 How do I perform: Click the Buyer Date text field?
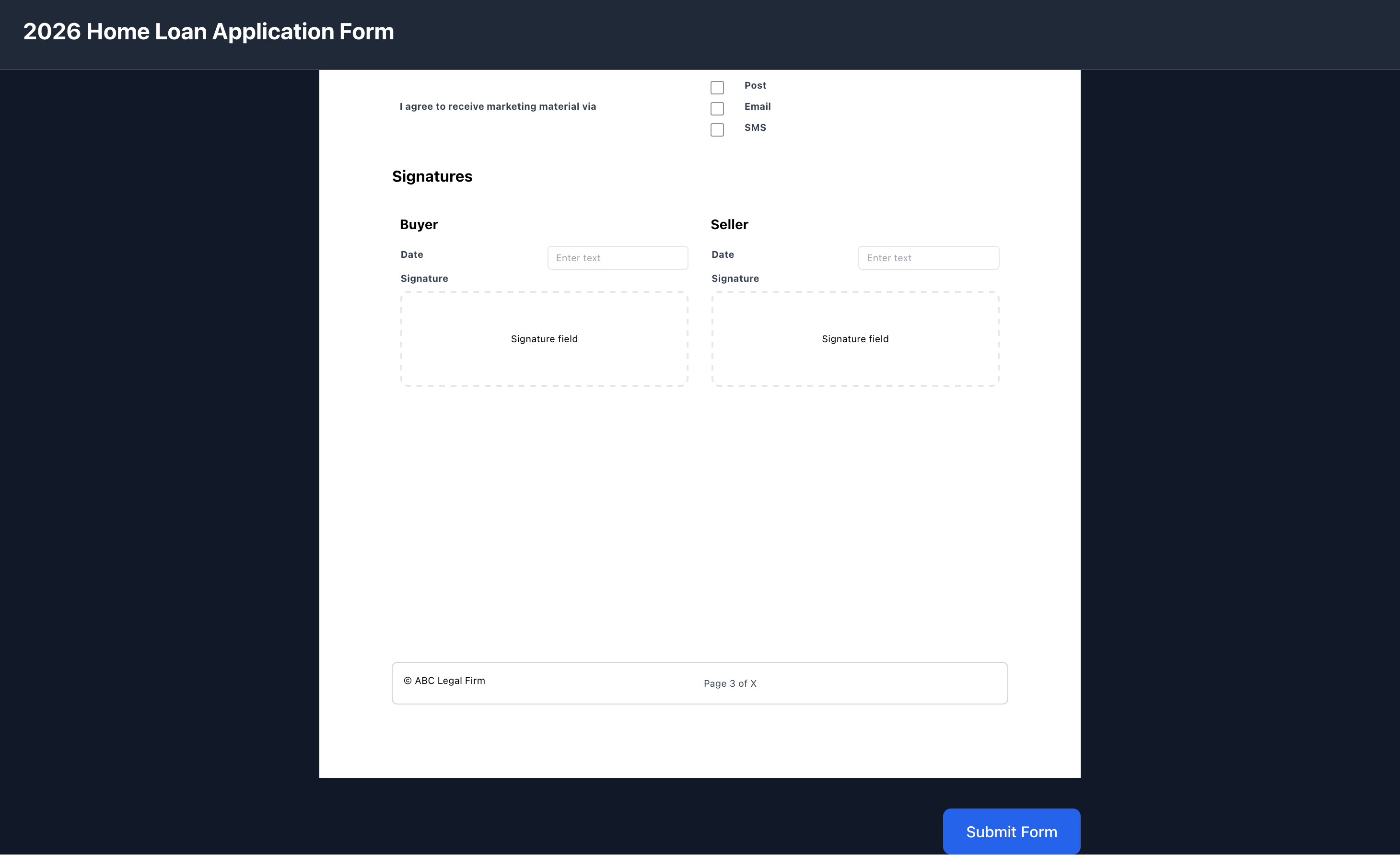[618, 257]
